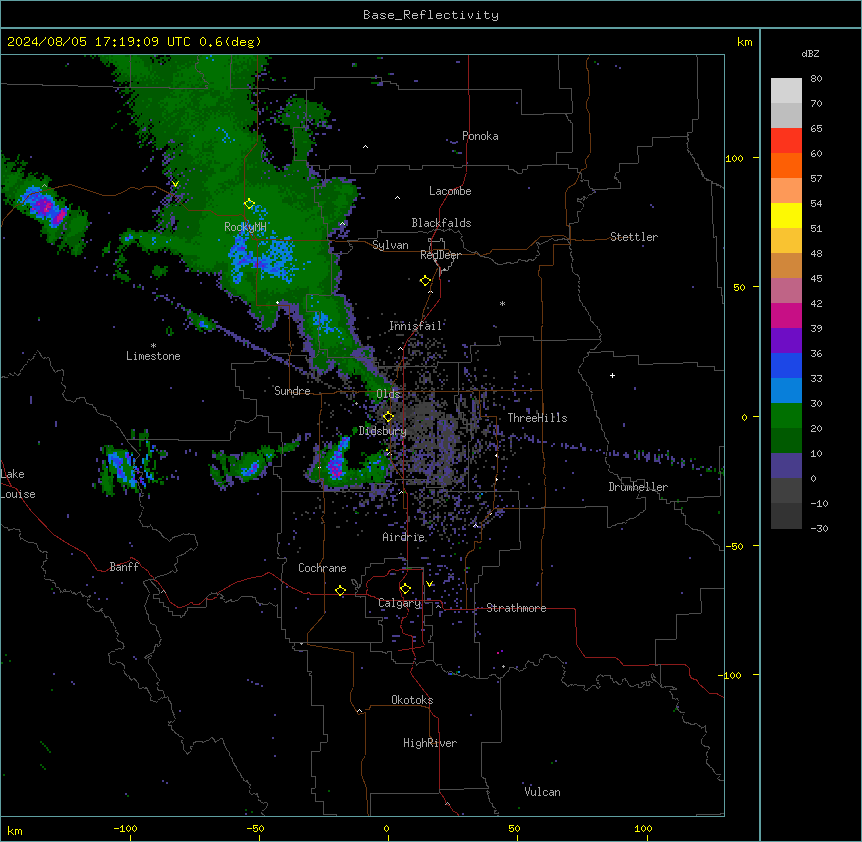Click the ThreeHills map label

click(x=537, y=418)
